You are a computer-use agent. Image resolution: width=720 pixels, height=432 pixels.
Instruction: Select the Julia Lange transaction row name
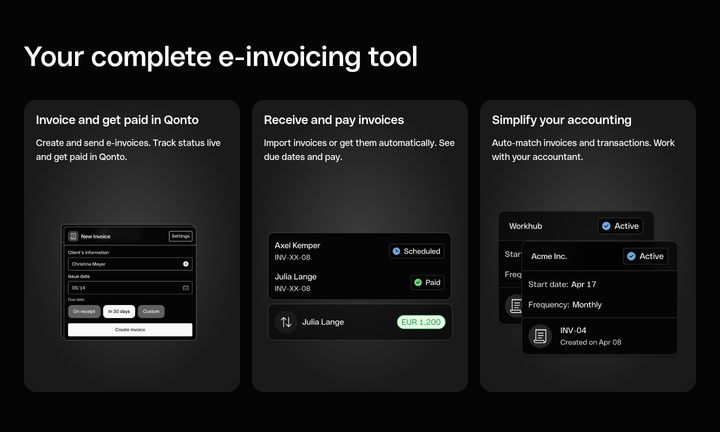323,322
